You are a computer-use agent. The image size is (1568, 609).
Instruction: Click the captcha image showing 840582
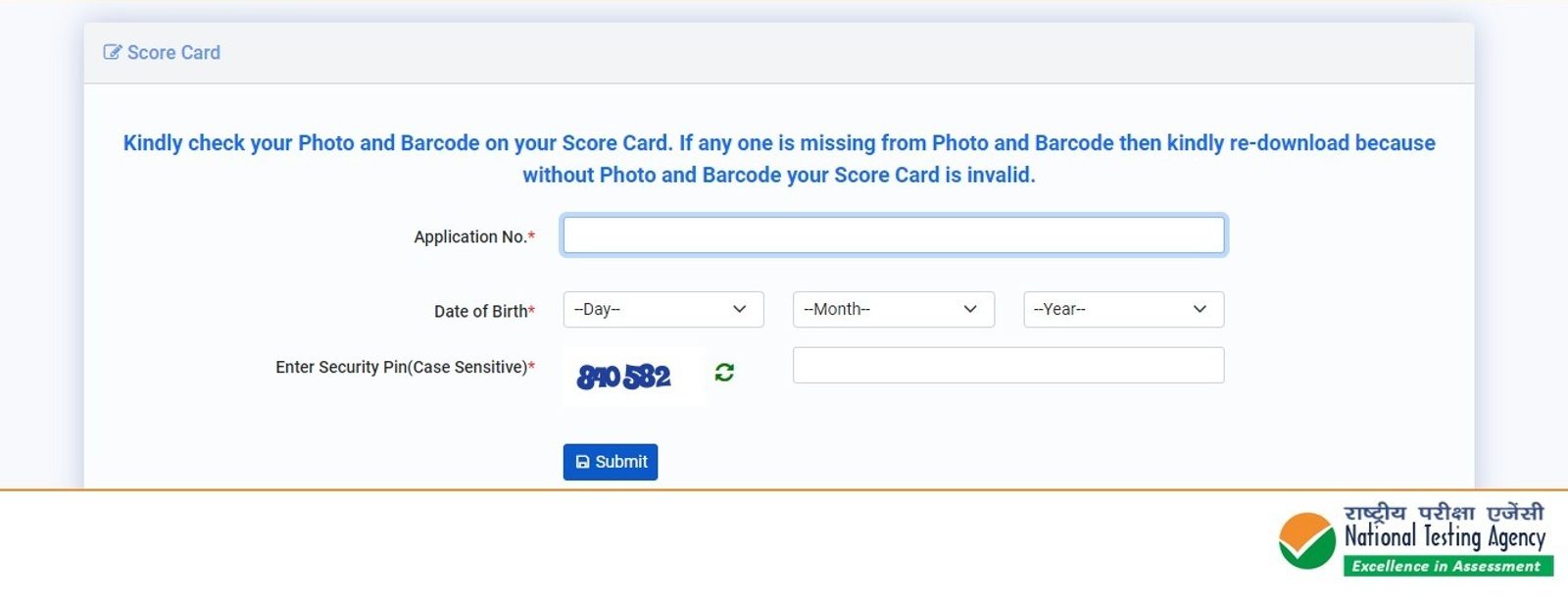click(x=624, y=377)
